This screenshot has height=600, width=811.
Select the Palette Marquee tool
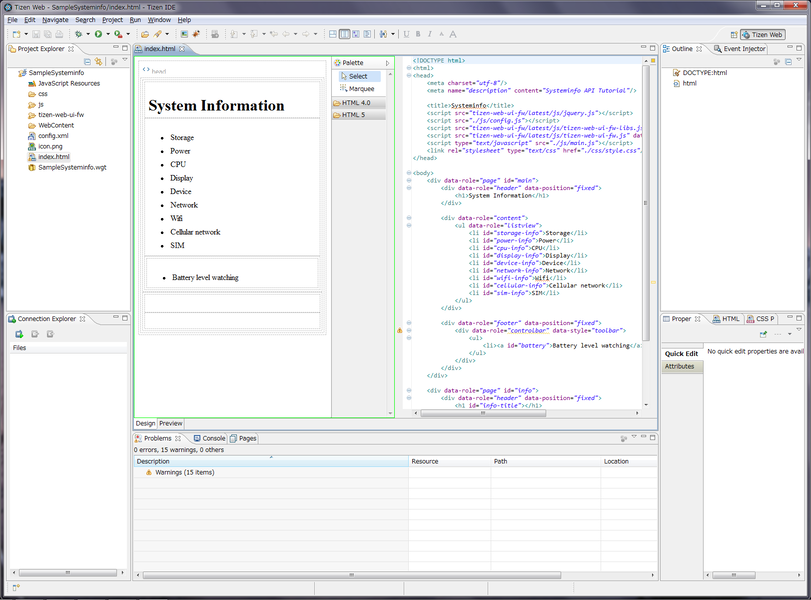pyautogui.click(x=359, y=88)
